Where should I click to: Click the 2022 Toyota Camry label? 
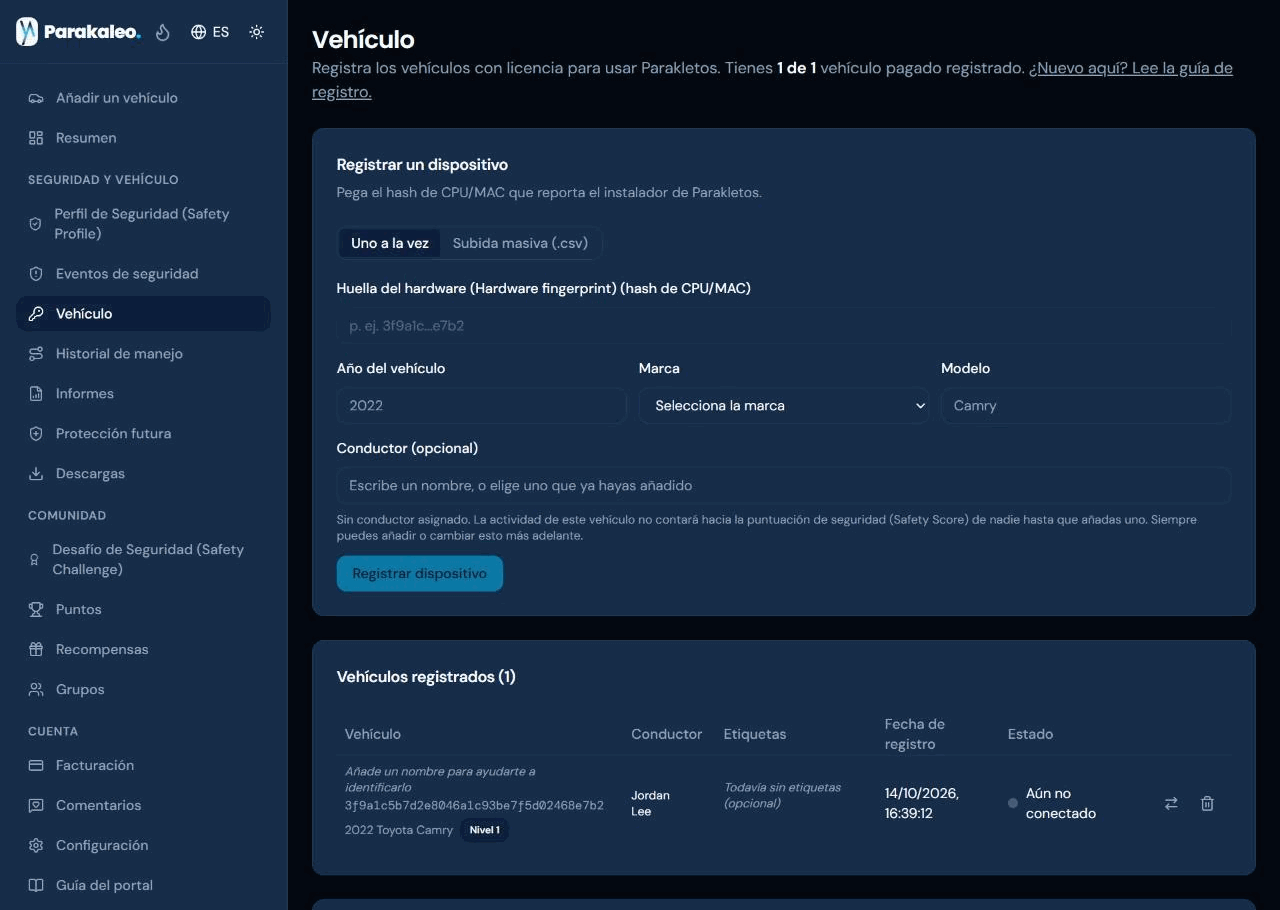399,830
